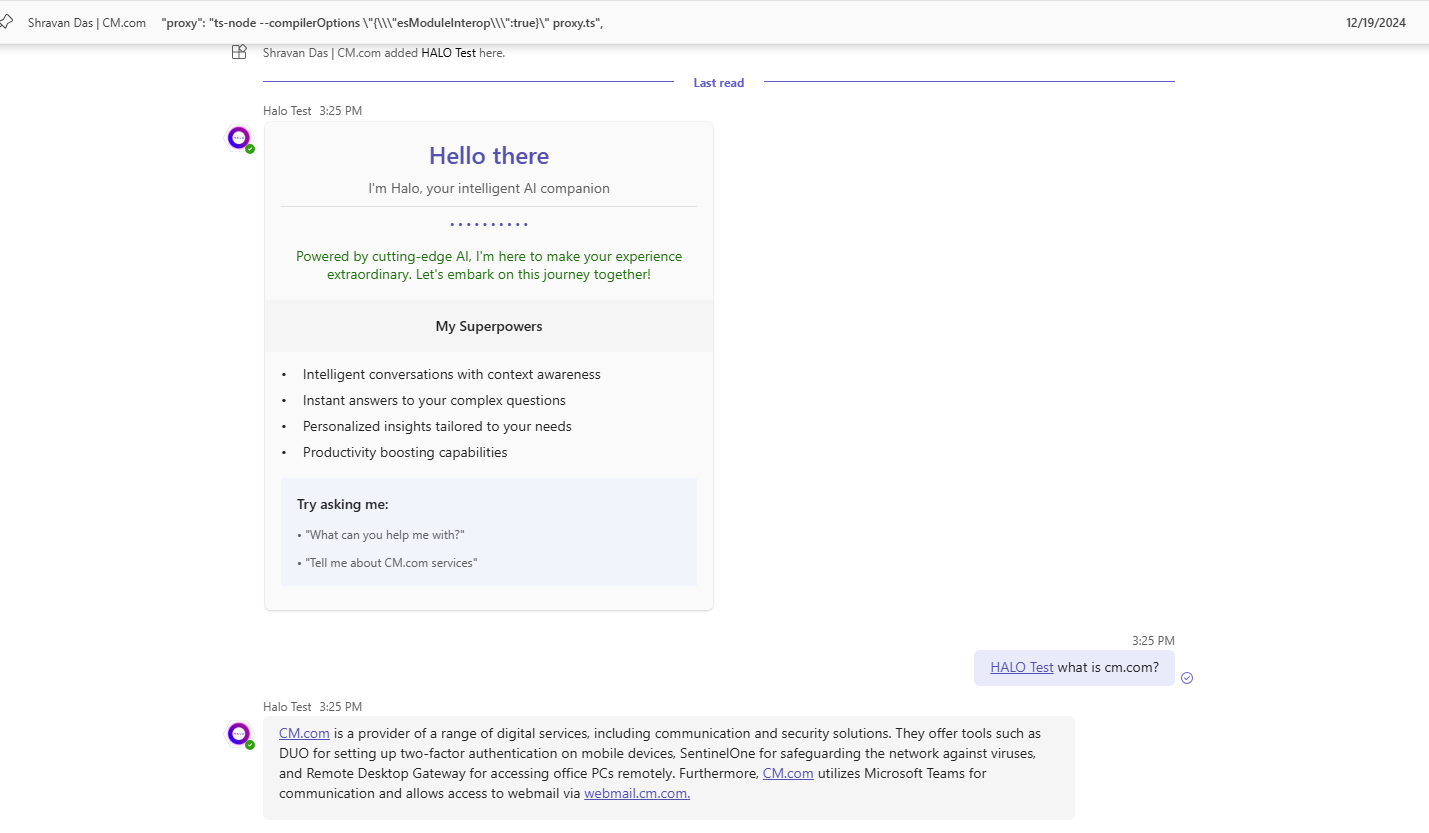
Task: Open Halo Test avatar on the welcome card message
Action: click(239, 138)
